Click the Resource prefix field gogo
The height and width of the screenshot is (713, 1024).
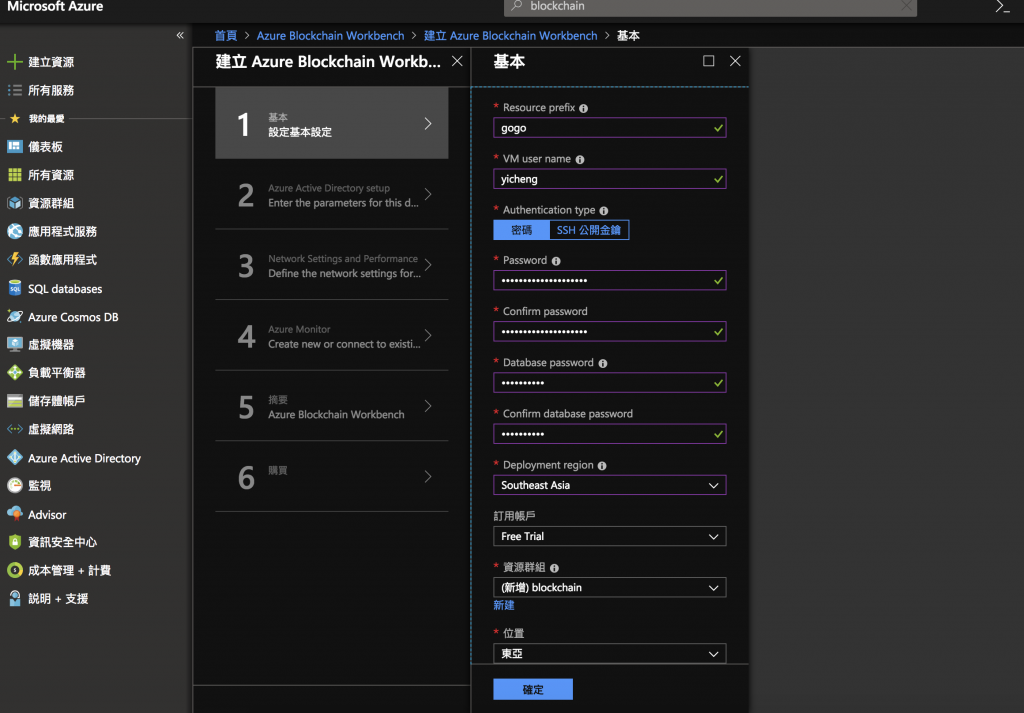[609, 128]
